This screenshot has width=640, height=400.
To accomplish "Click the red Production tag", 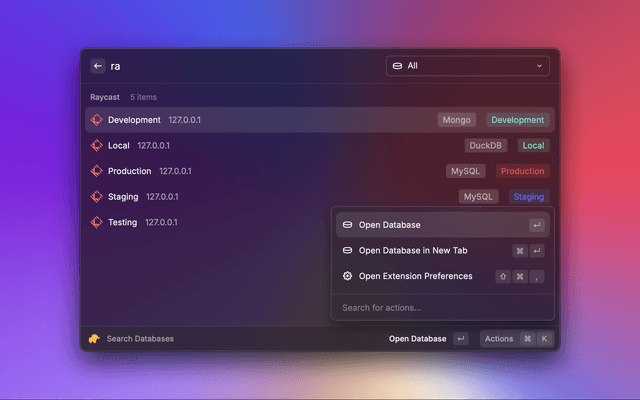I will tap(522, 171).
